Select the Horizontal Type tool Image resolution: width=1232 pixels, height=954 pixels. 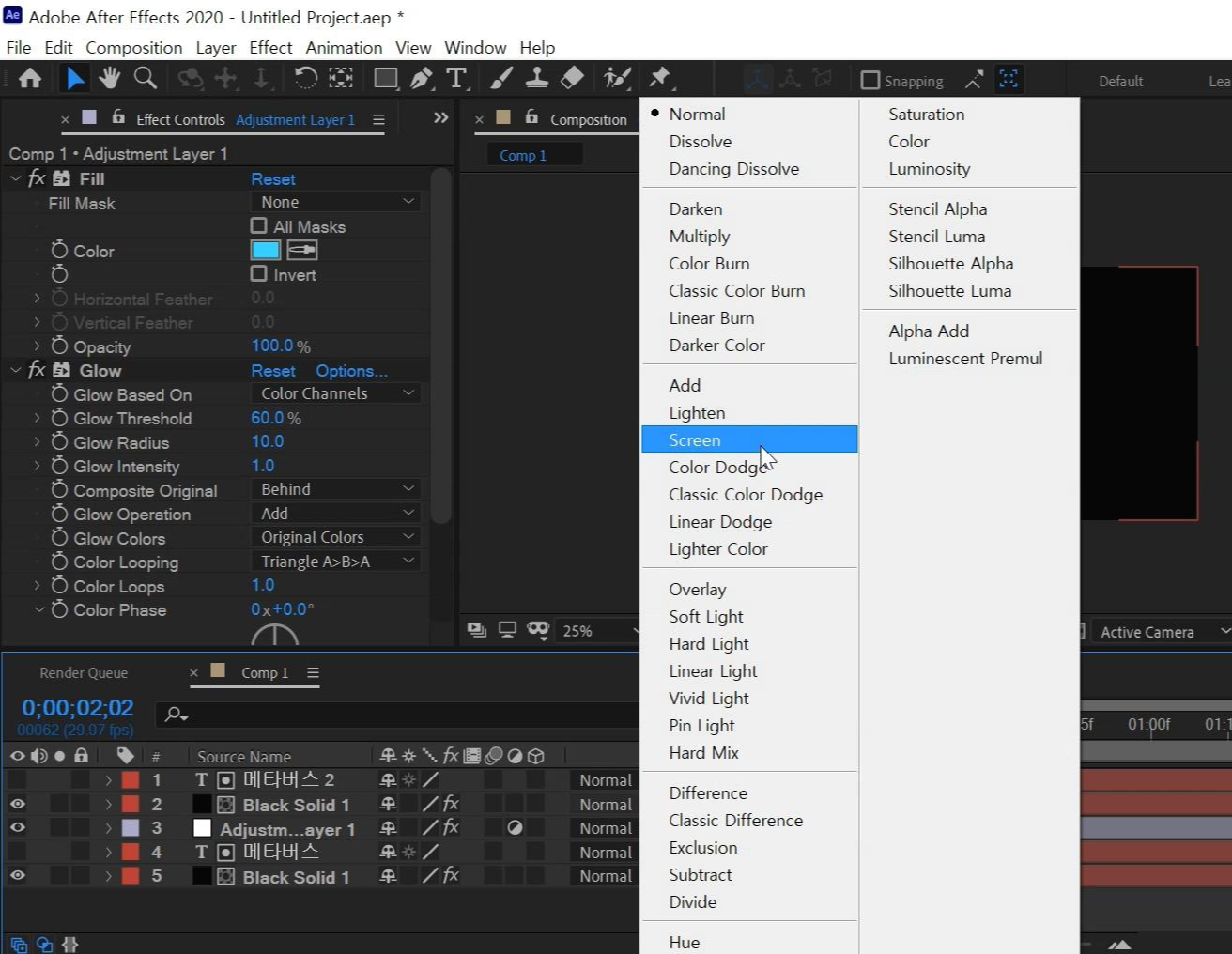[456, 78]
